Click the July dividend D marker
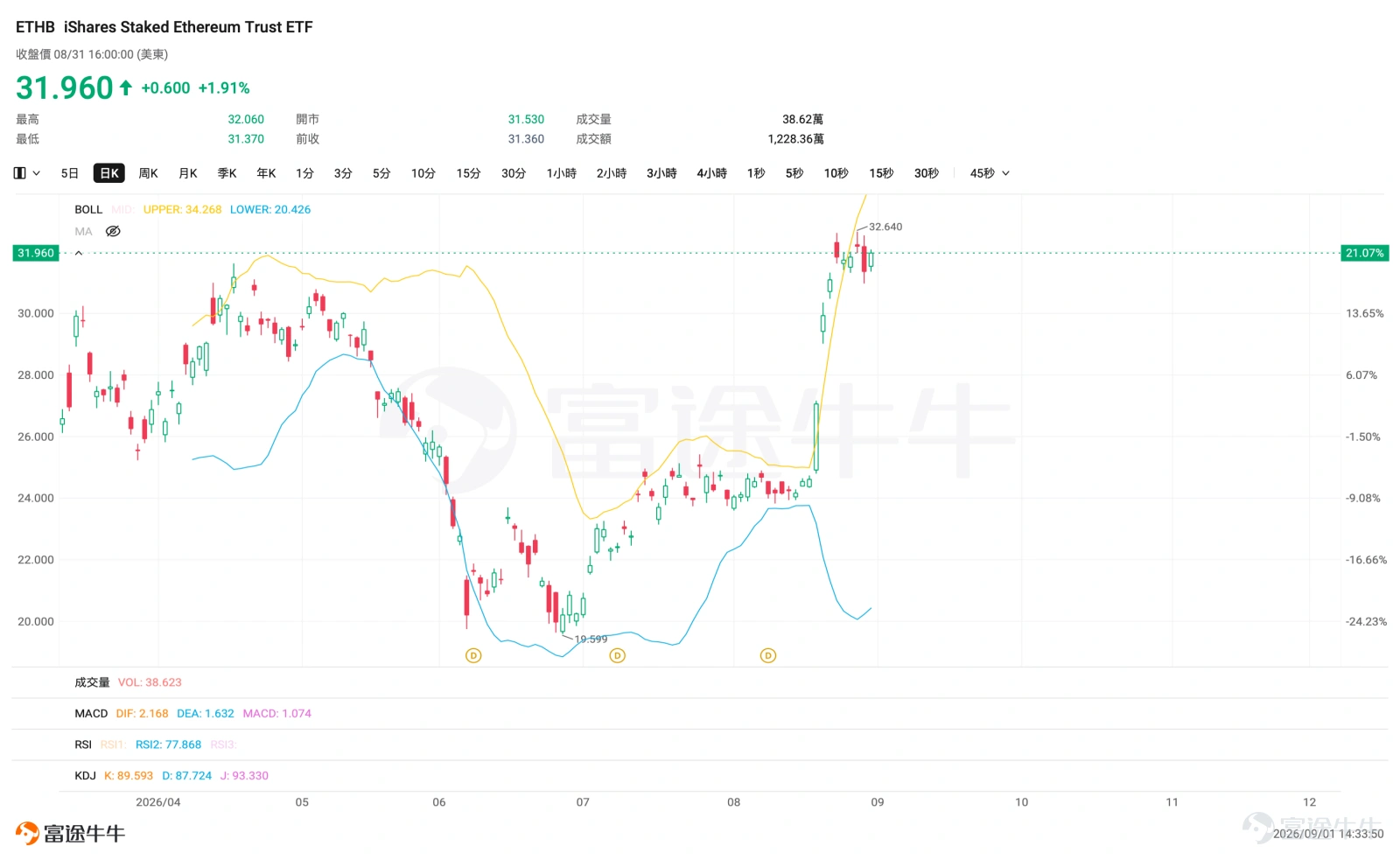 618,655
